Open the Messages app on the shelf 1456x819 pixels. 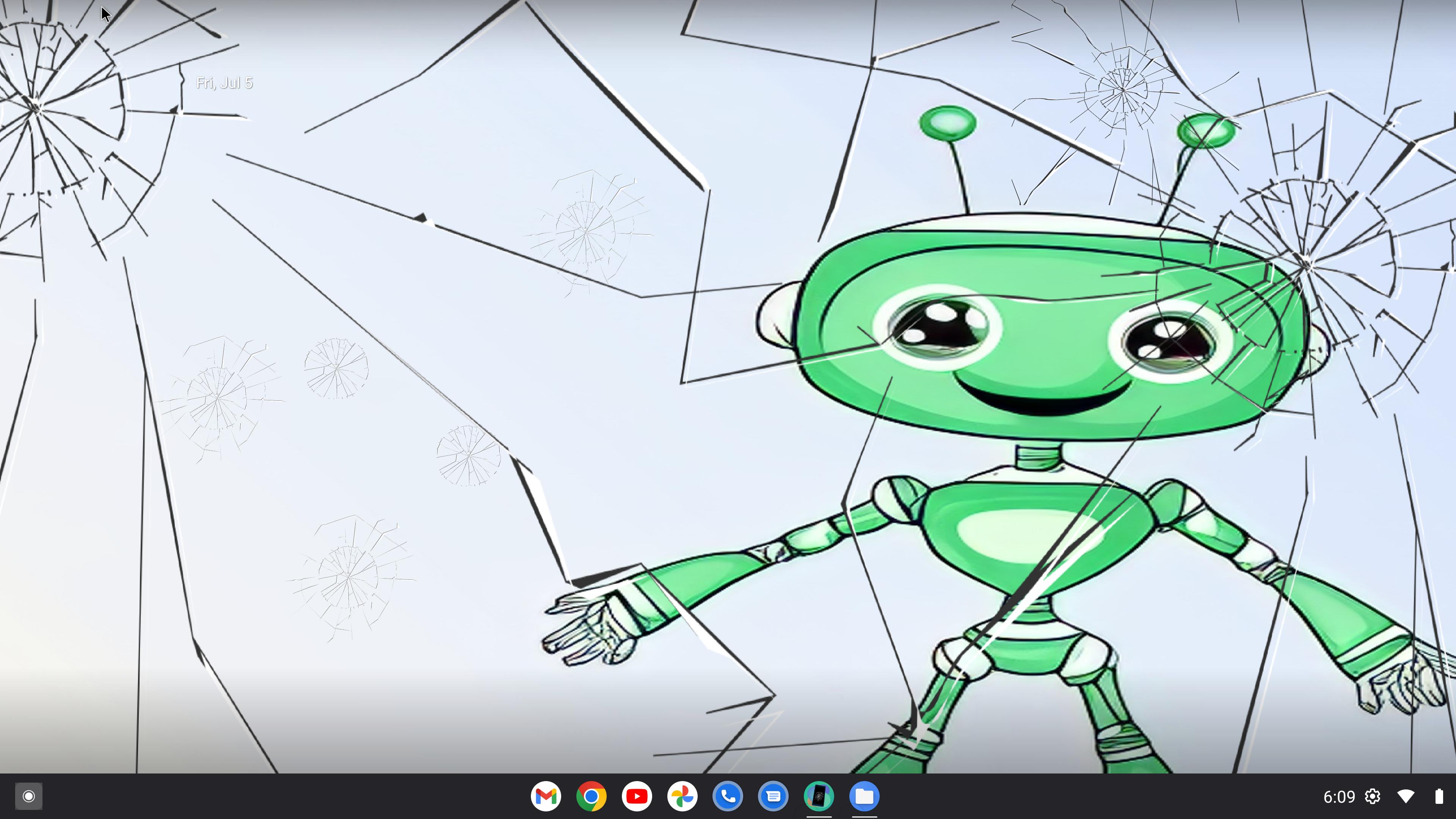[773, 796]
